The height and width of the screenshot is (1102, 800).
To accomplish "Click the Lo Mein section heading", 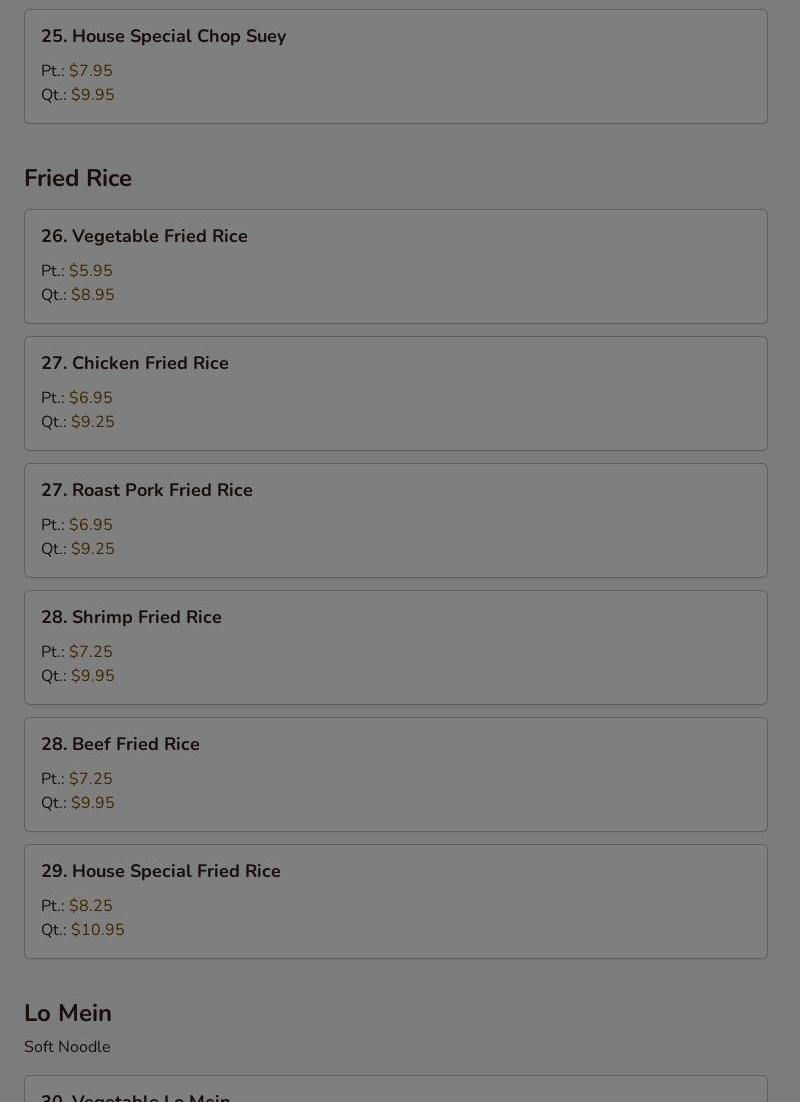I will [68, 1013].
